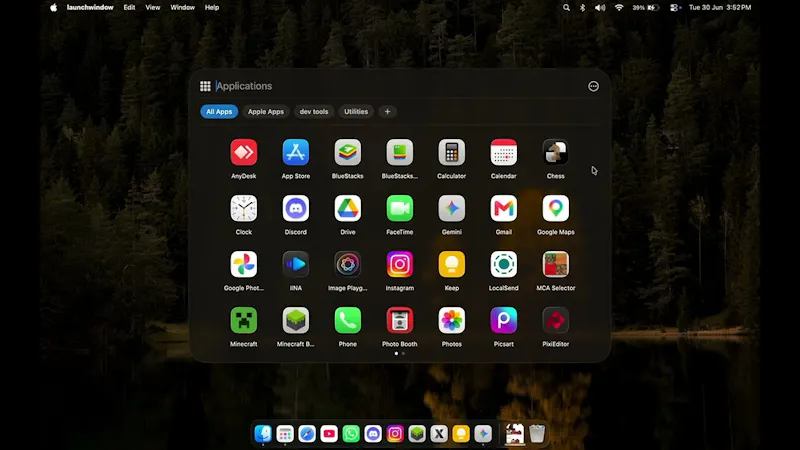Click the date and time display
Image resolution: width=800 pixels, height=450 pixels.
coord(720,7)
